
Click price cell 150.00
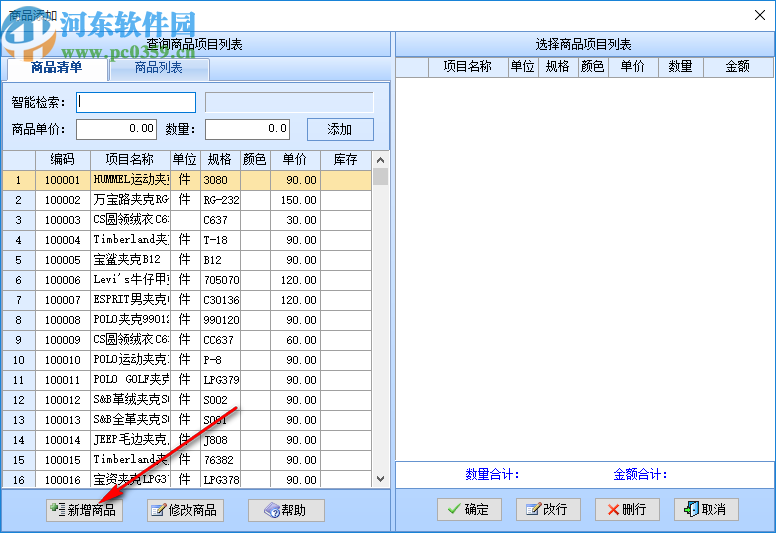[296, 200]
